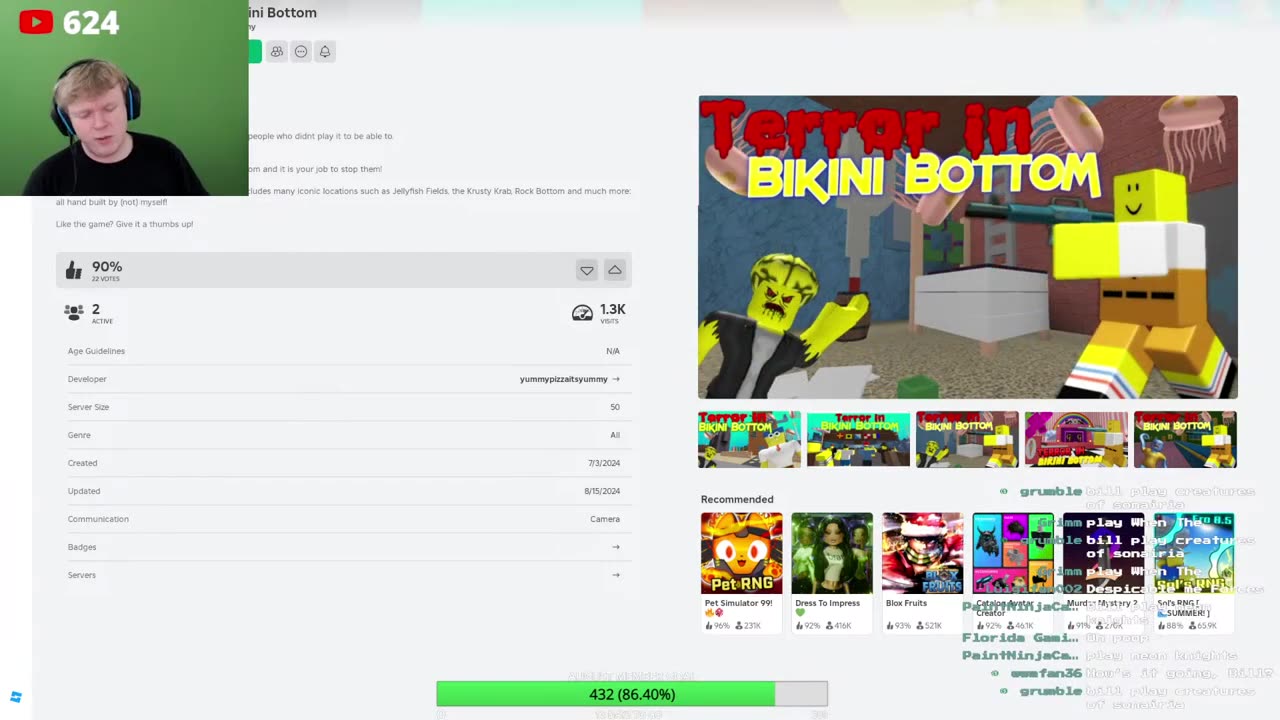Open Murder Mystery 2 recommended game icon
Viewport: 1280px width, 720px height.
pos(1104,553)
